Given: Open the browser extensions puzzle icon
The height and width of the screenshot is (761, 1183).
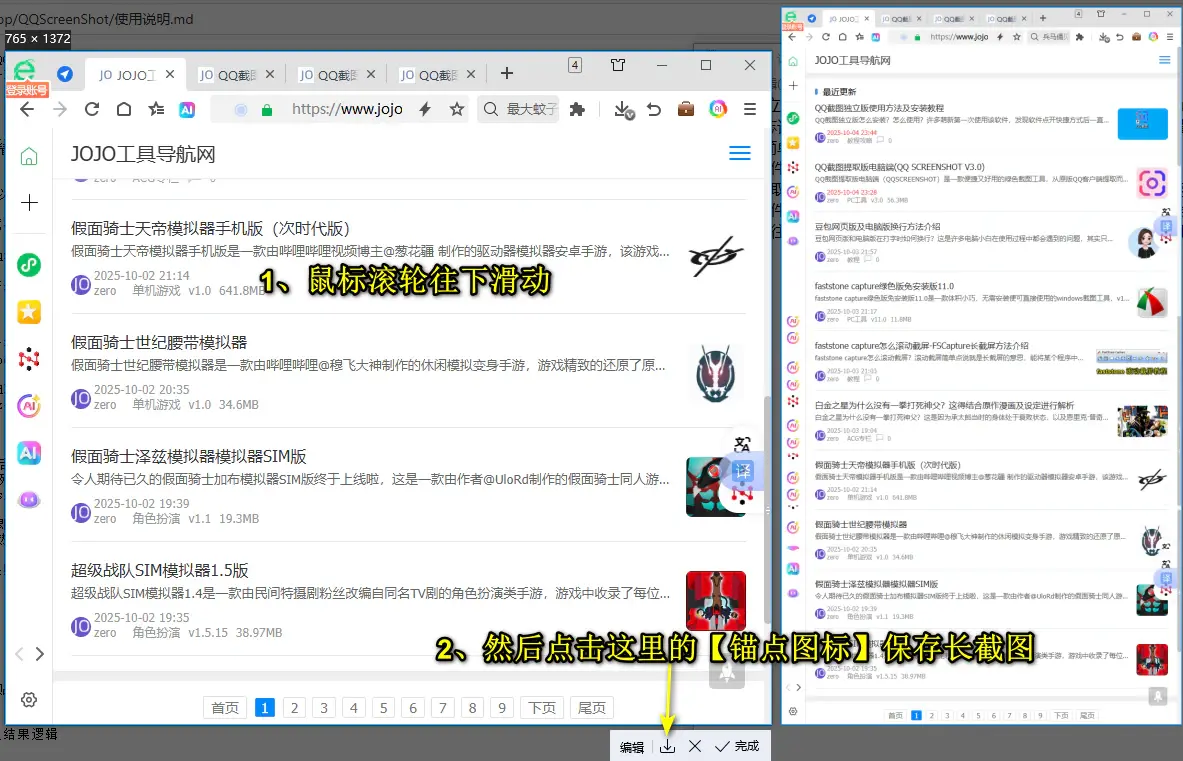Looking at the screenshot, I should 577,110.
